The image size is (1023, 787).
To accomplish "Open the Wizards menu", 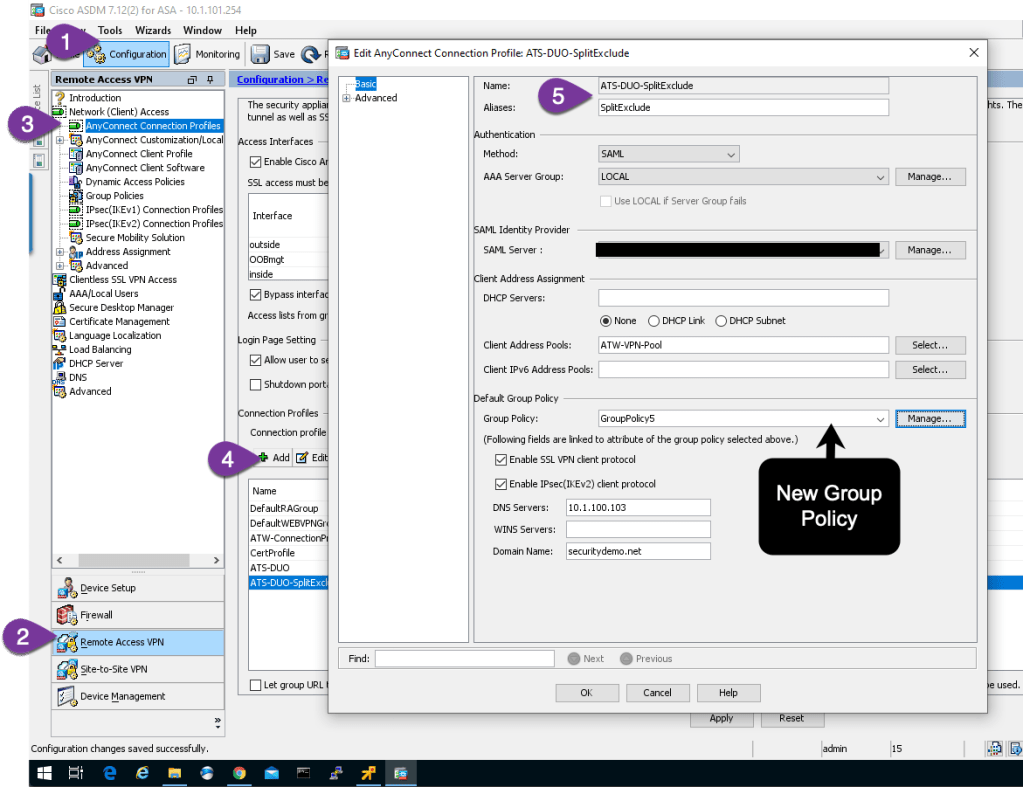I will [x=153, y=31].
